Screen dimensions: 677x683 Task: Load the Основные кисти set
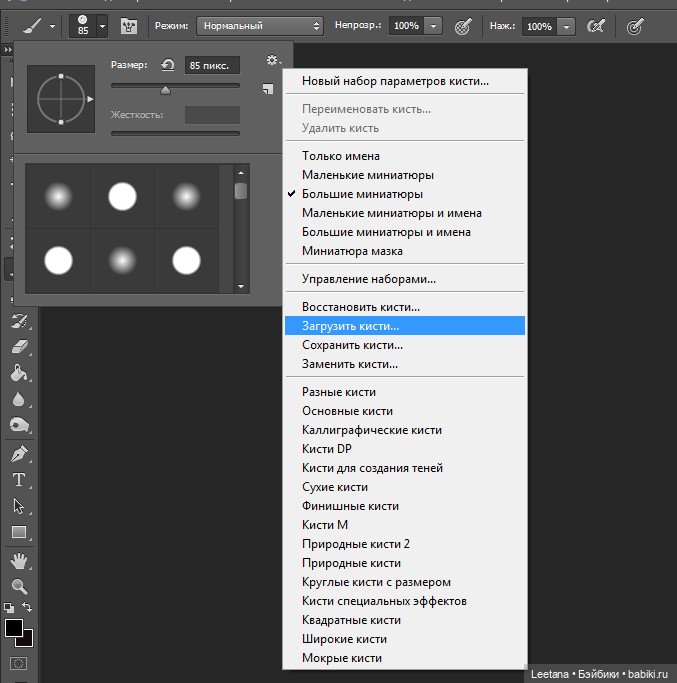point(405,411)
